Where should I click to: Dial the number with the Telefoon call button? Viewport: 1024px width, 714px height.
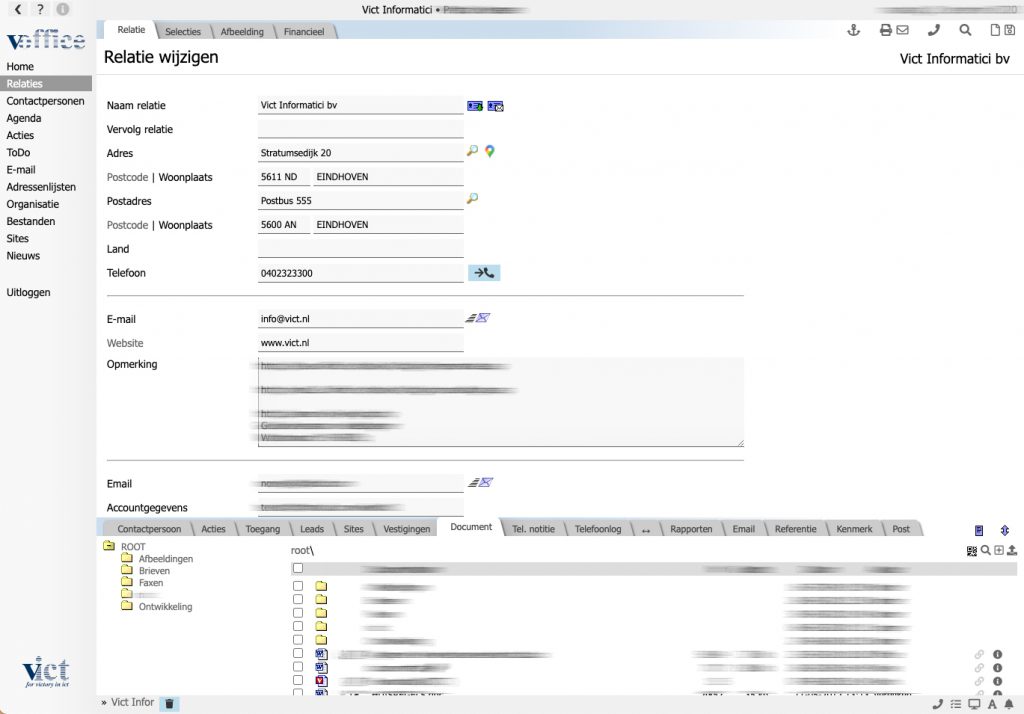click(x=484, y=273)
